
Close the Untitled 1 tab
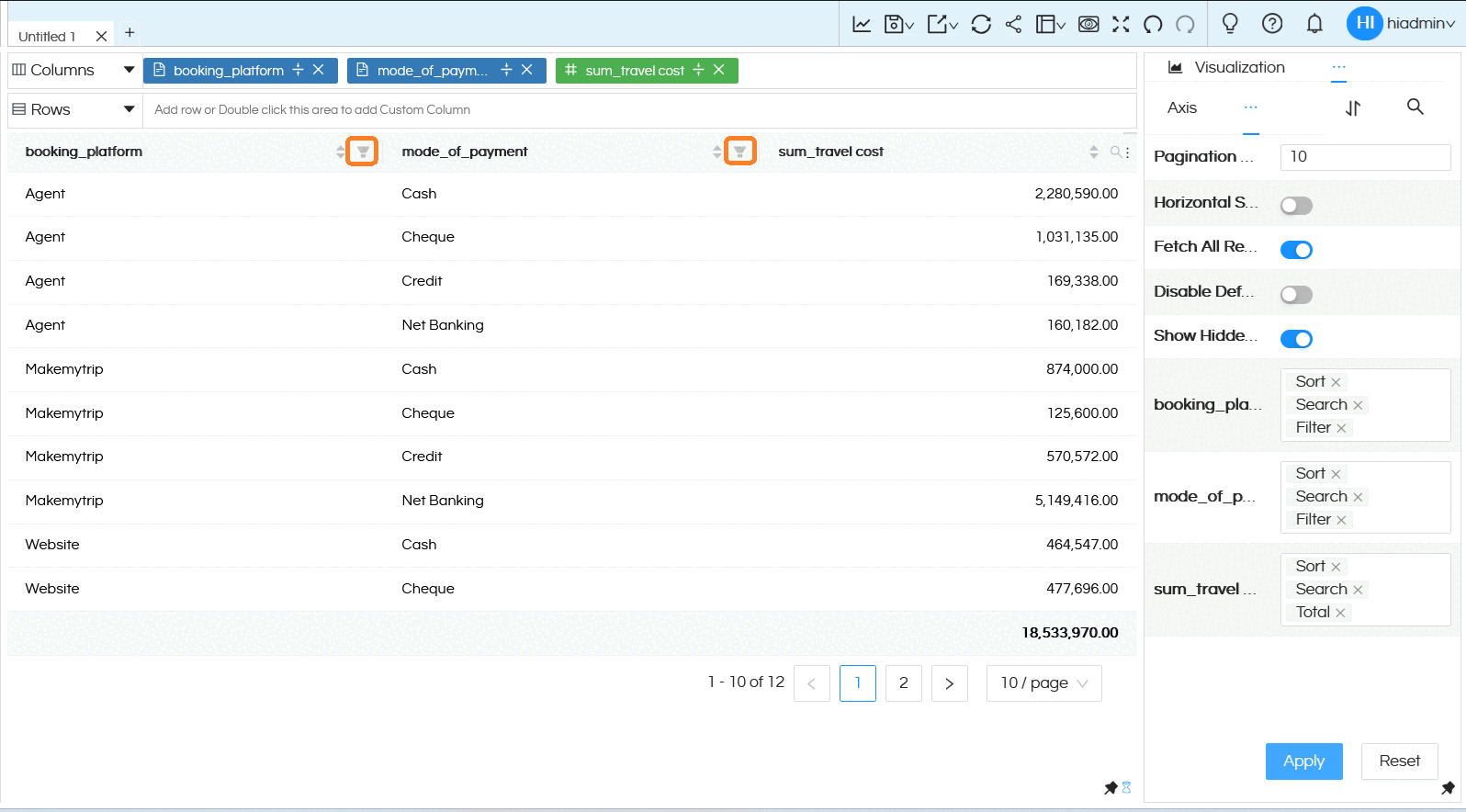[x=101, y=37]
